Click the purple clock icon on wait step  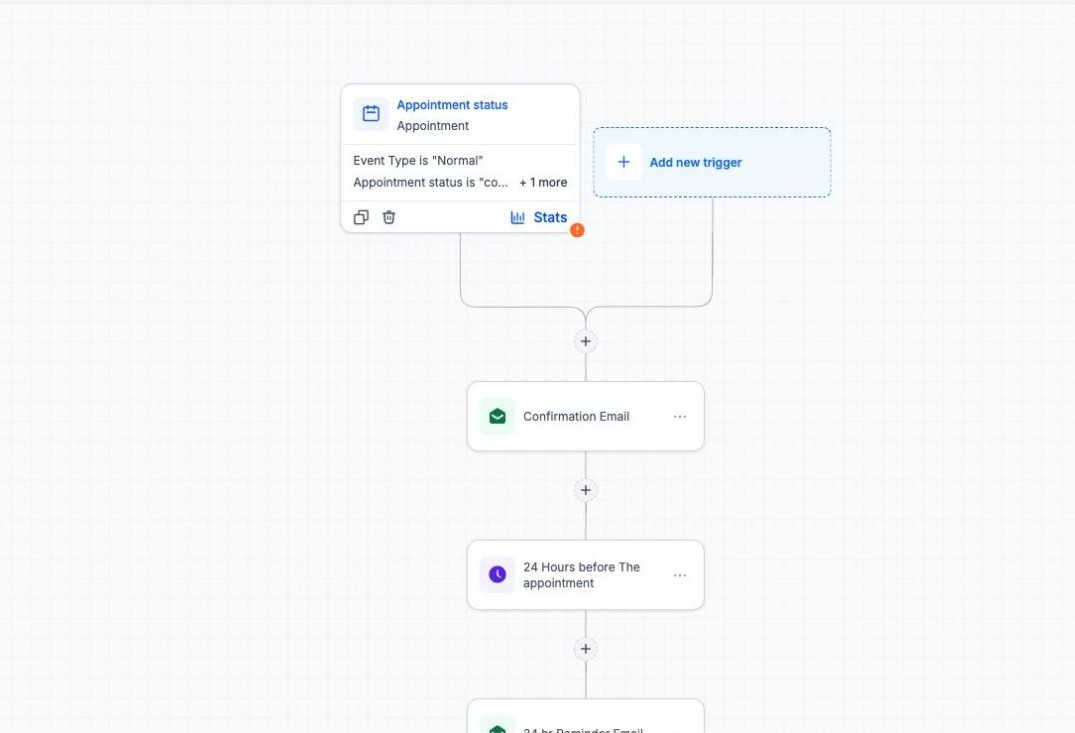498,575
